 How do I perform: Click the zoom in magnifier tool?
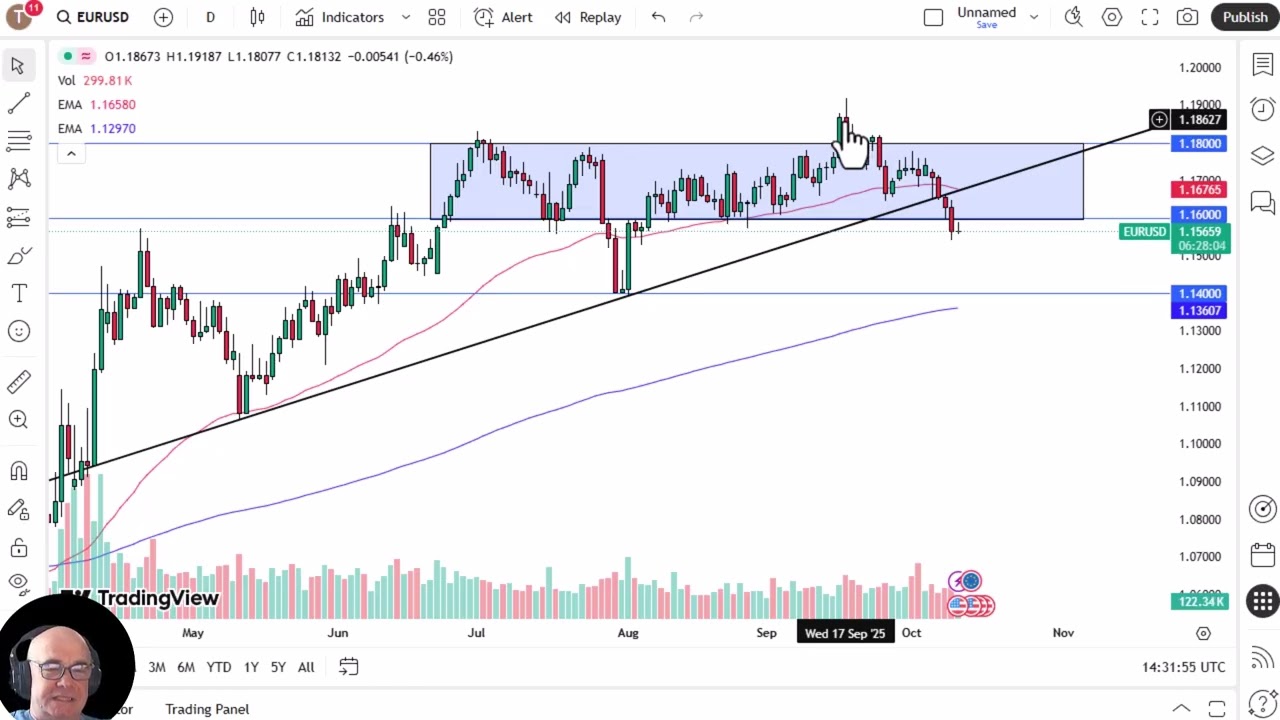(x=18, y=420)
